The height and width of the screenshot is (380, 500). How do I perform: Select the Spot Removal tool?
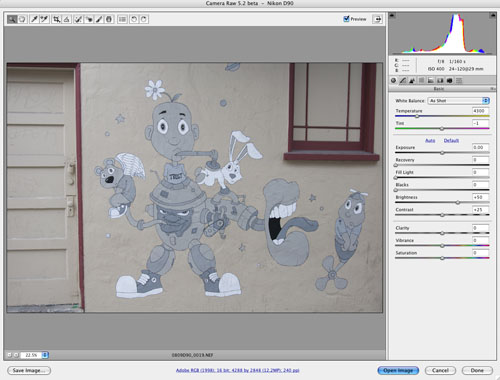[78, 19]
